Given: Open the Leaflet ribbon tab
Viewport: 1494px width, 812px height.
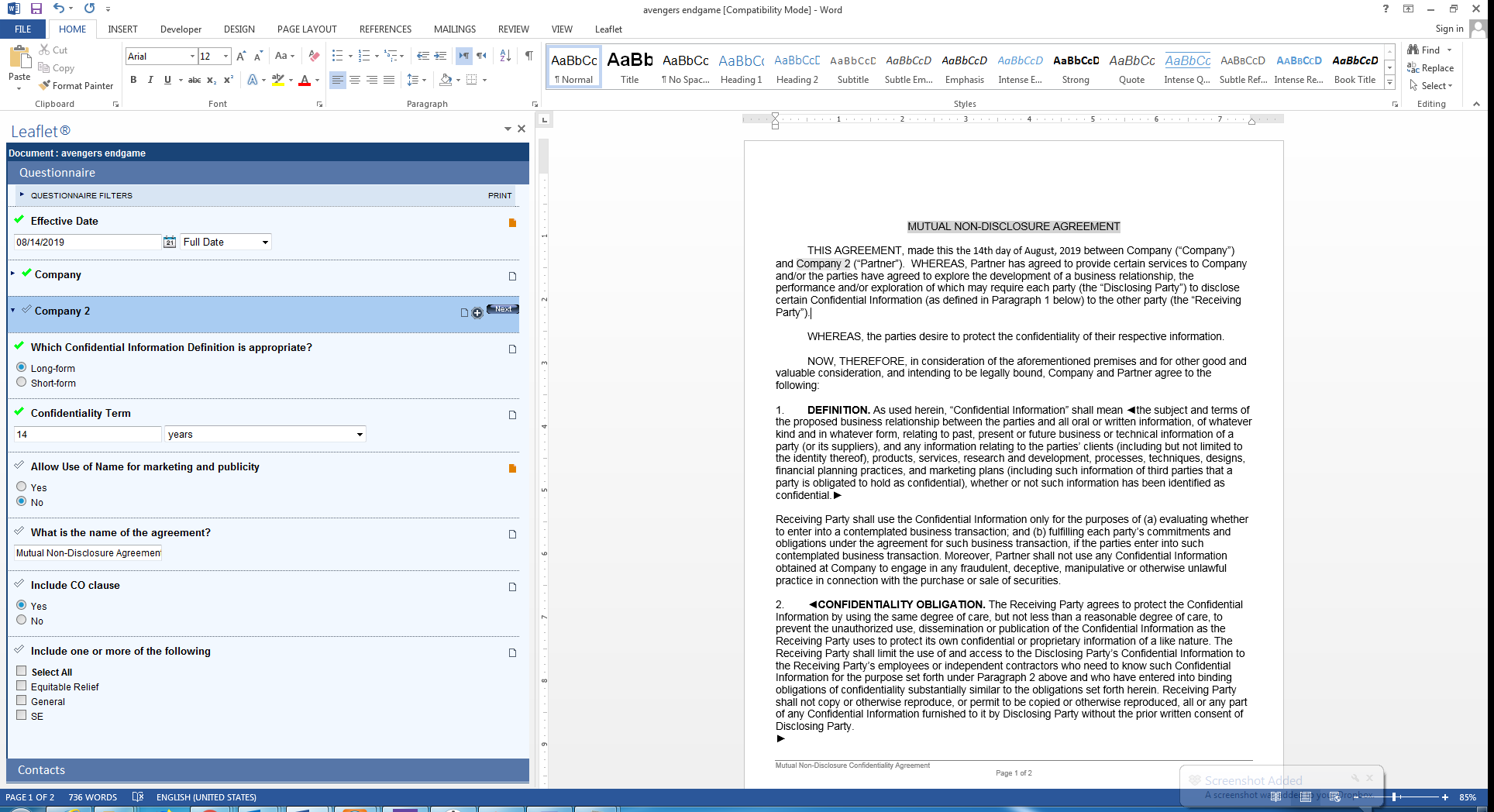Looking at the screenshot, I should [x=608, y=29].
